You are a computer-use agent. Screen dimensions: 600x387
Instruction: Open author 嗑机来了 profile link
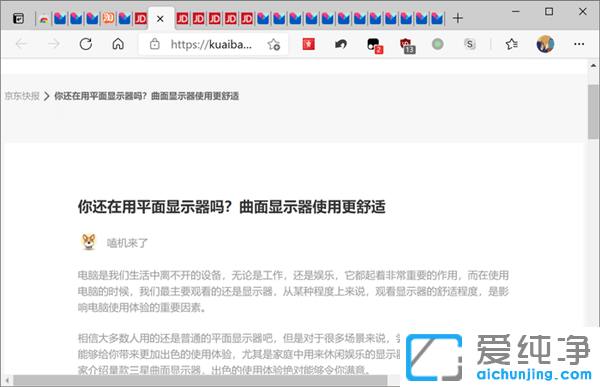click(127, 243)
